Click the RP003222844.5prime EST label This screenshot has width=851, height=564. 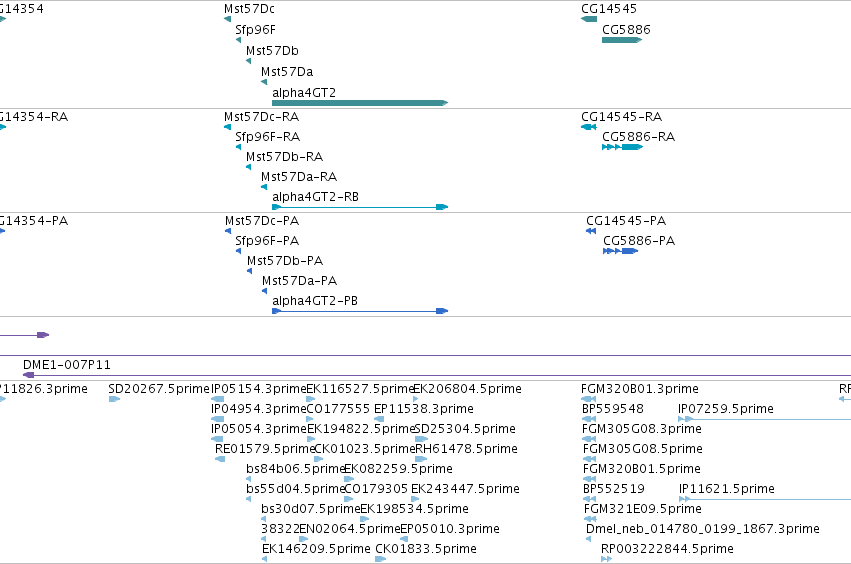[x=667, y=549]
